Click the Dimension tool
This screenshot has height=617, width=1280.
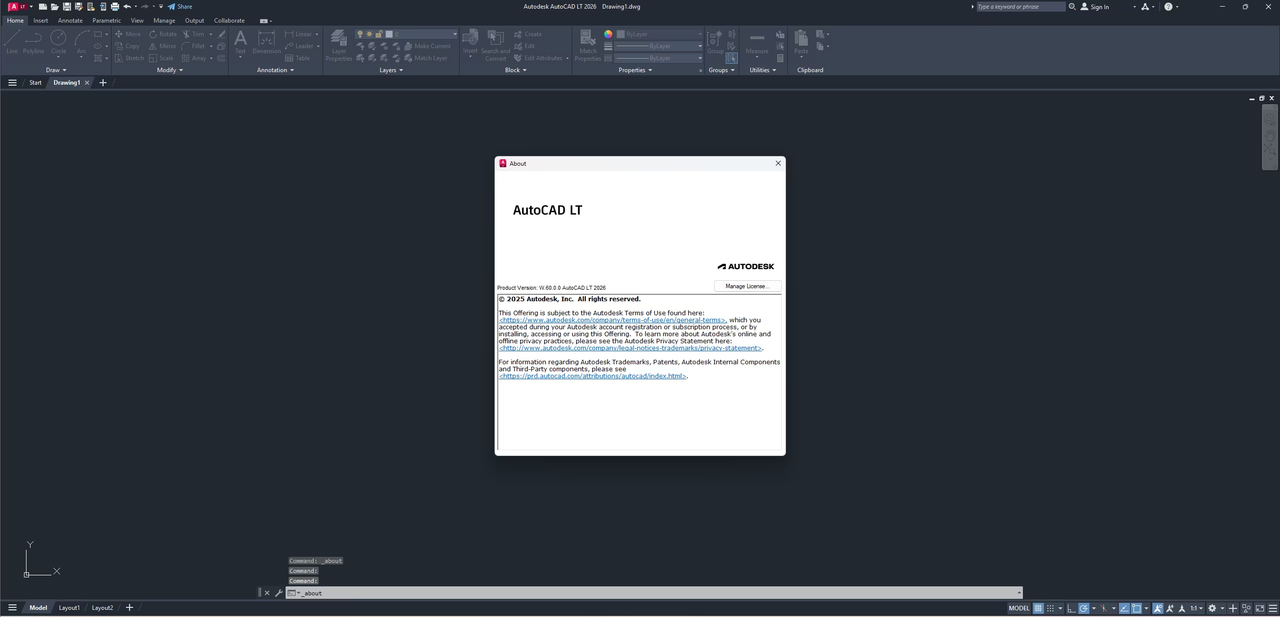coord(267,41)
